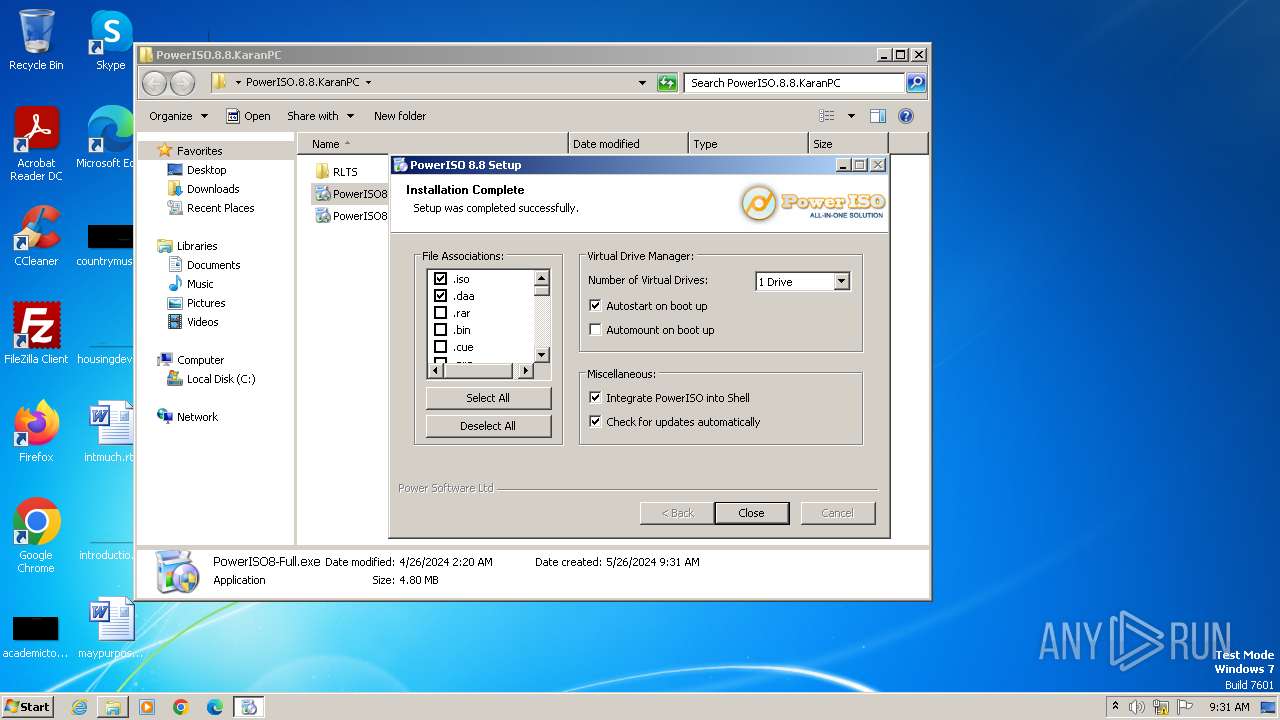
Task: Click Close to finish setup
Action: [x=751, y=513]
